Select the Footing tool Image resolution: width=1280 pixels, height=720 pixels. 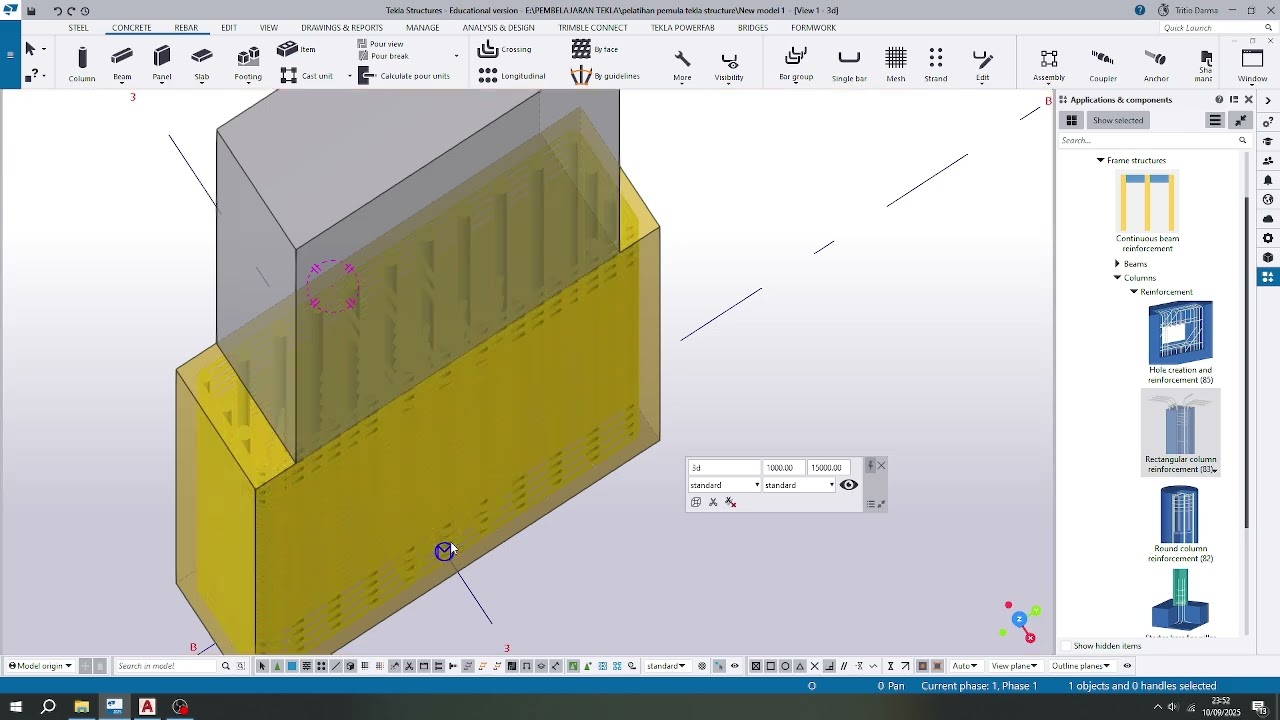click(248, 64)
